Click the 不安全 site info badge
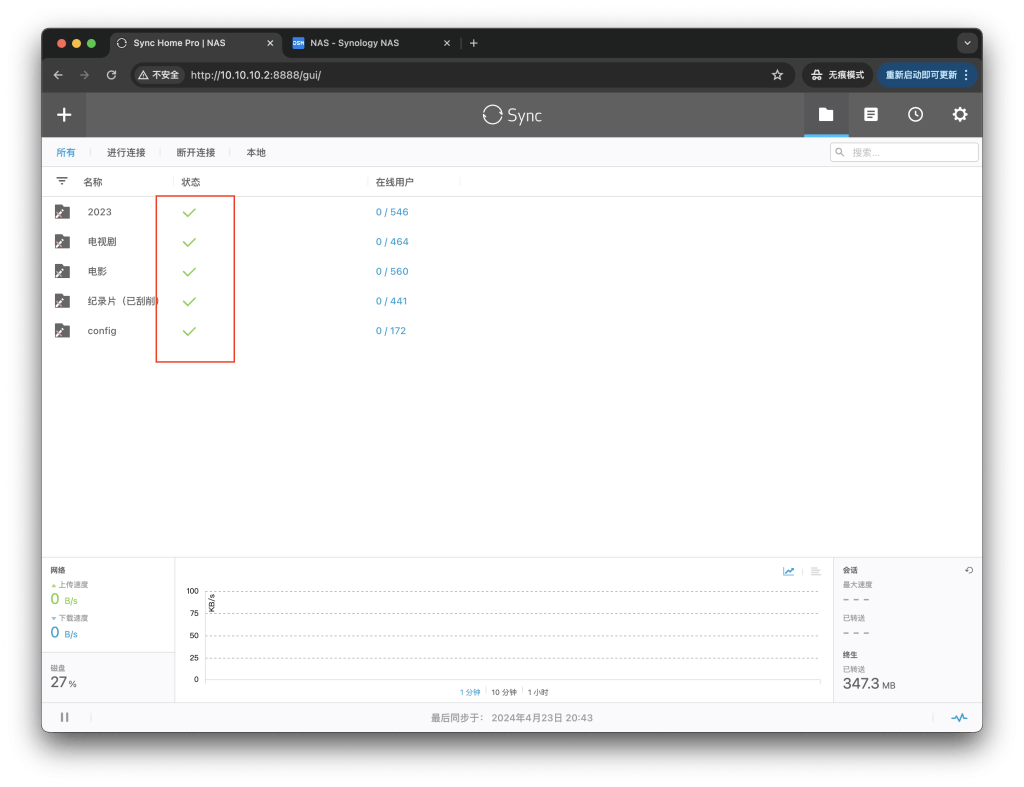Screen dimensions: 1024x787 [x=159, y=75]
